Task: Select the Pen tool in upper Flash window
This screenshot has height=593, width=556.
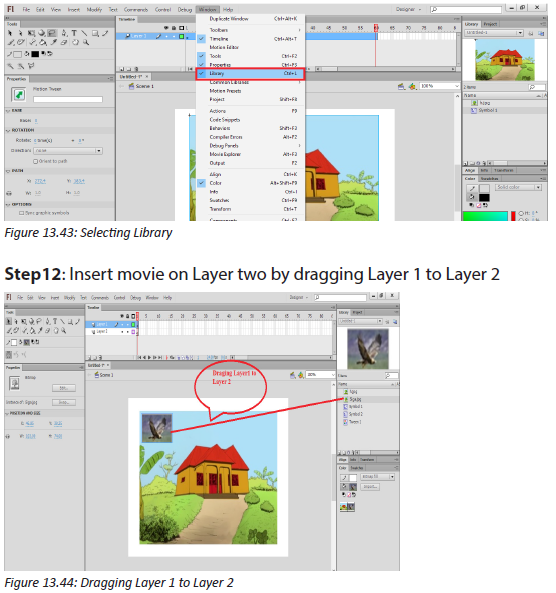Action: [64, 33]
